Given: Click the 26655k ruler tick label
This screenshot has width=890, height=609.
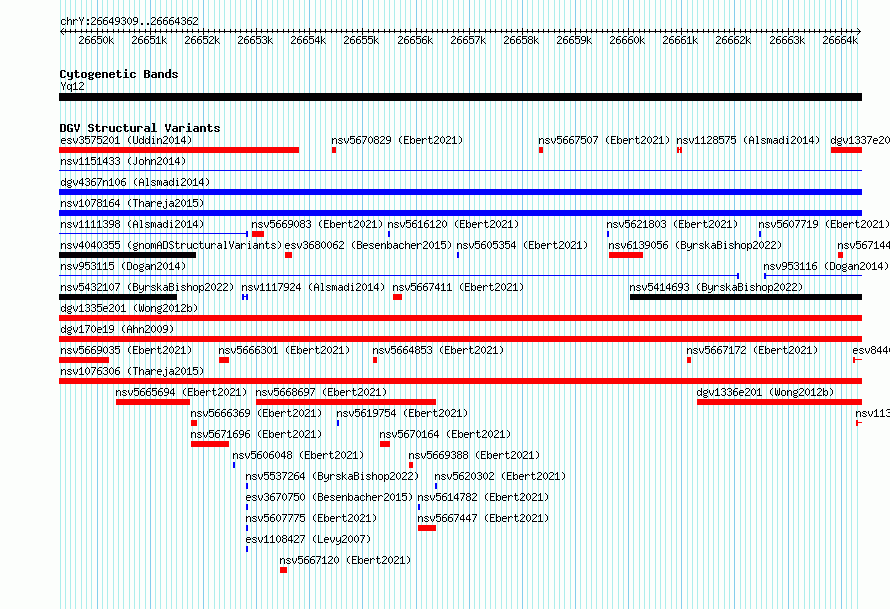Looking at the screenshot, I should [x=361, y=40].
